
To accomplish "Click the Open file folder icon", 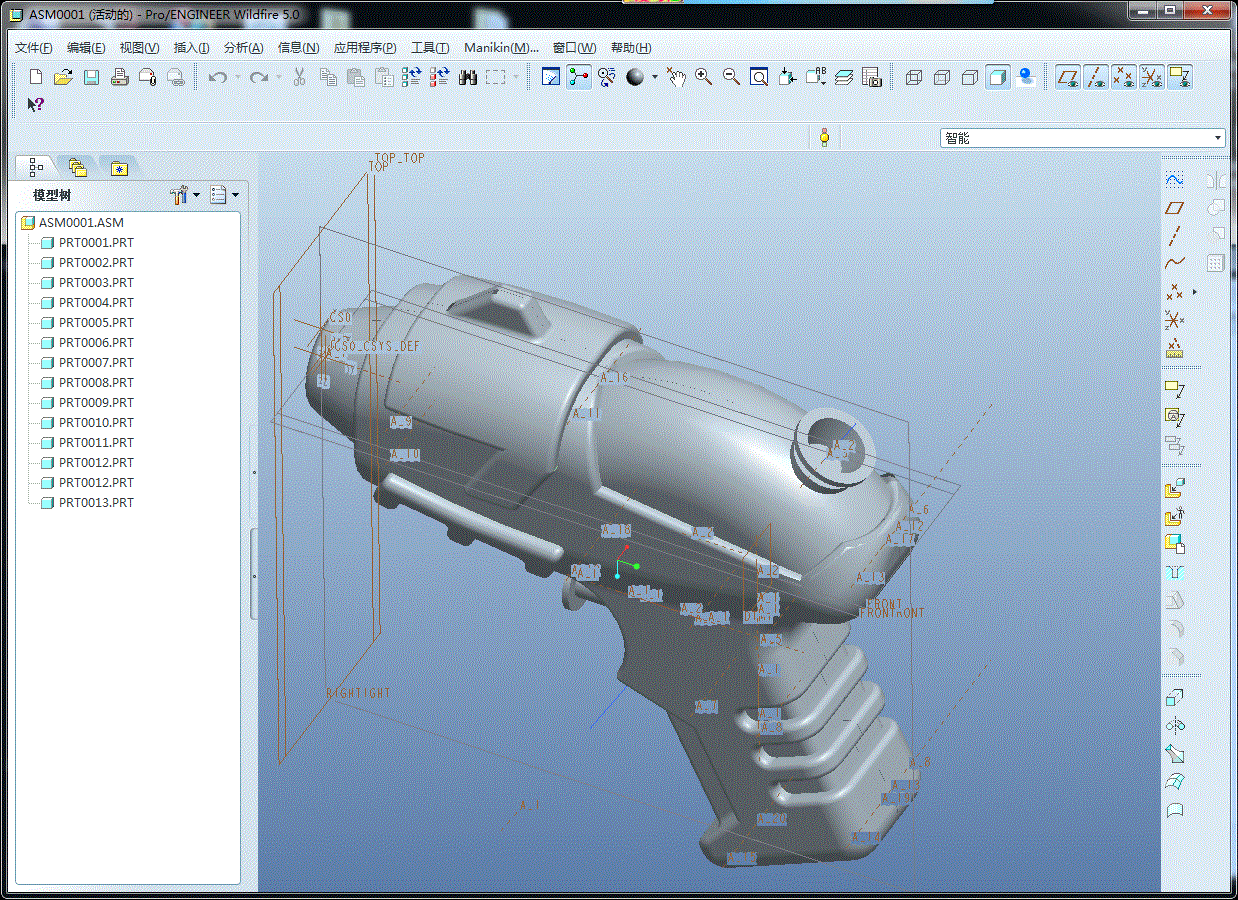I will (x=63, y=77).
